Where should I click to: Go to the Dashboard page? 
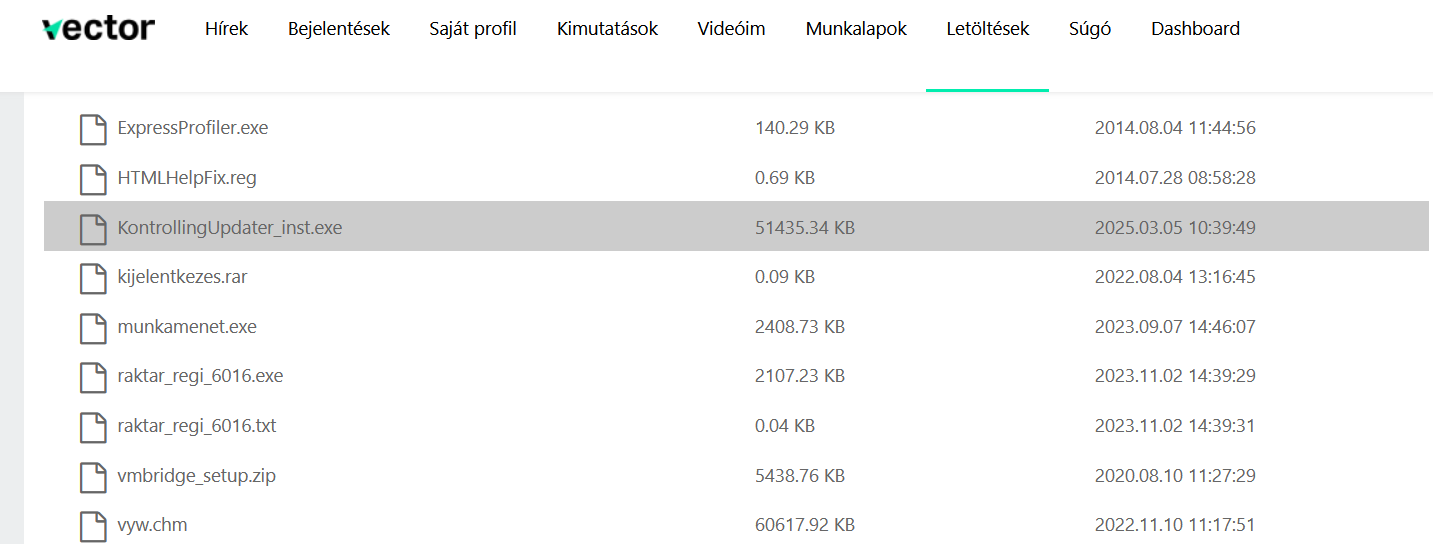coord(1195,29)
